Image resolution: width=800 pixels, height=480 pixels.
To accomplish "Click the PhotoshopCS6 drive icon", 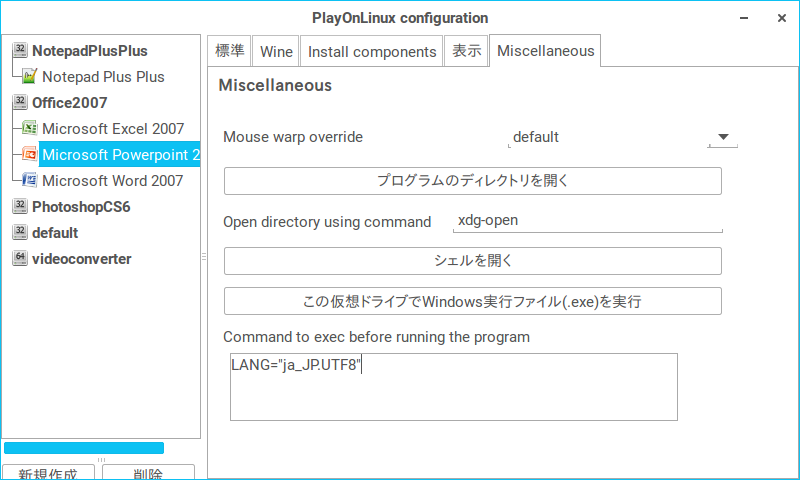I will pyautogui.click(x=20, y=206).
